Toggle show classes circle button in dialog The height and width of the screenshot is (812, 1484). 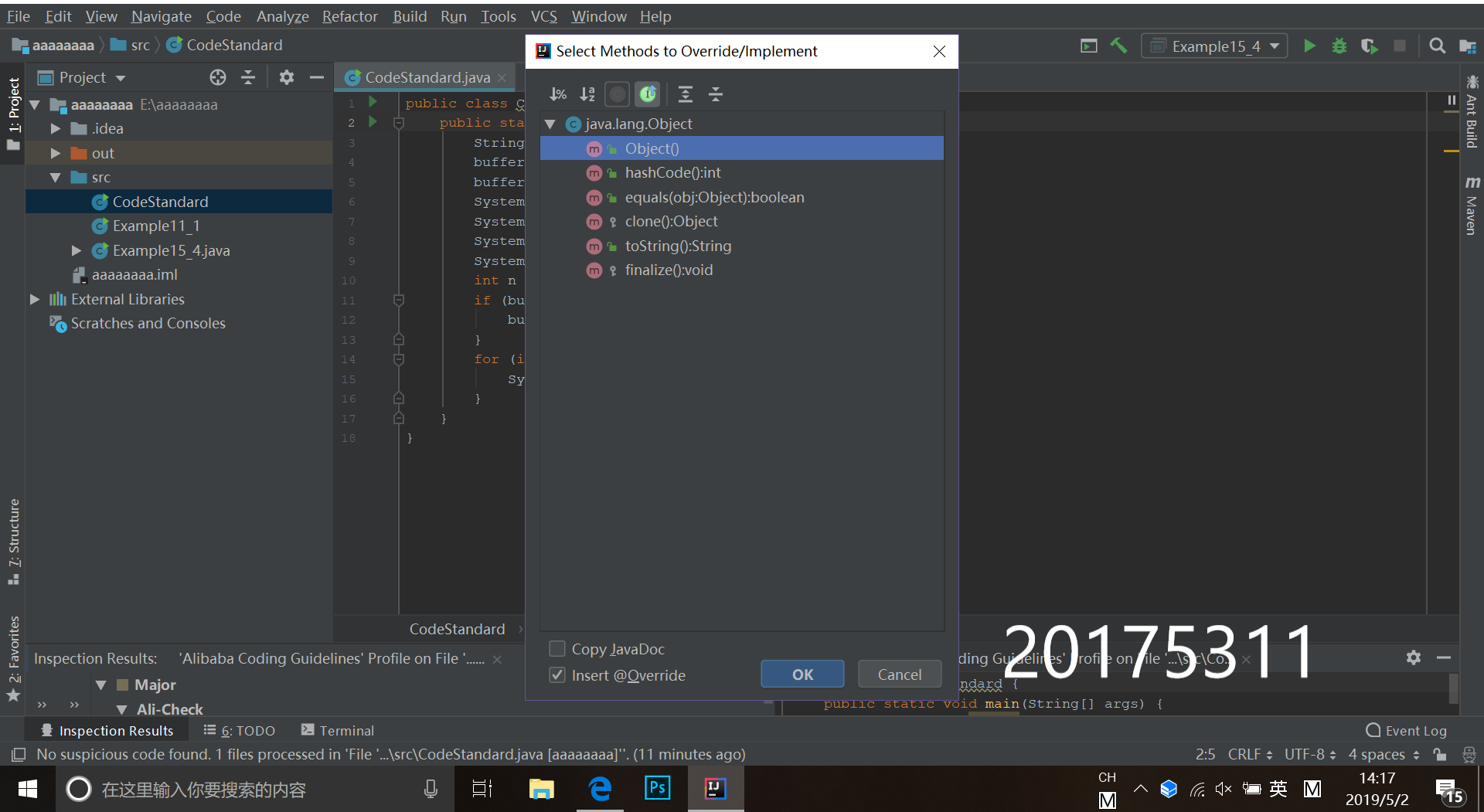click(x=617, y=94)
